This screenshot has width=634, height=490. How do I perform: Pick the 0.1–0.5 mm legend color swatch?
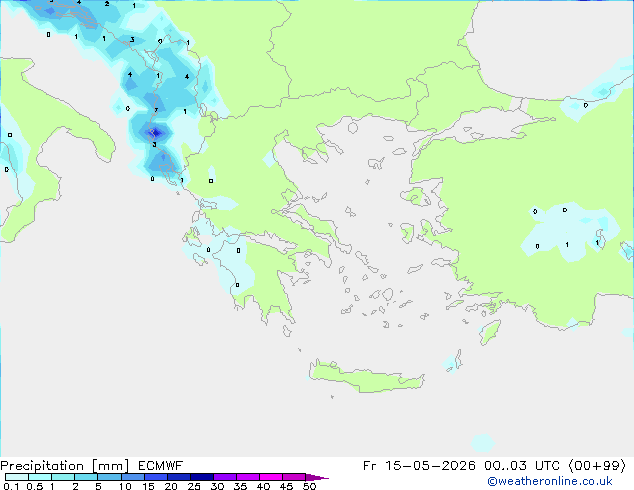pos(17,477)
